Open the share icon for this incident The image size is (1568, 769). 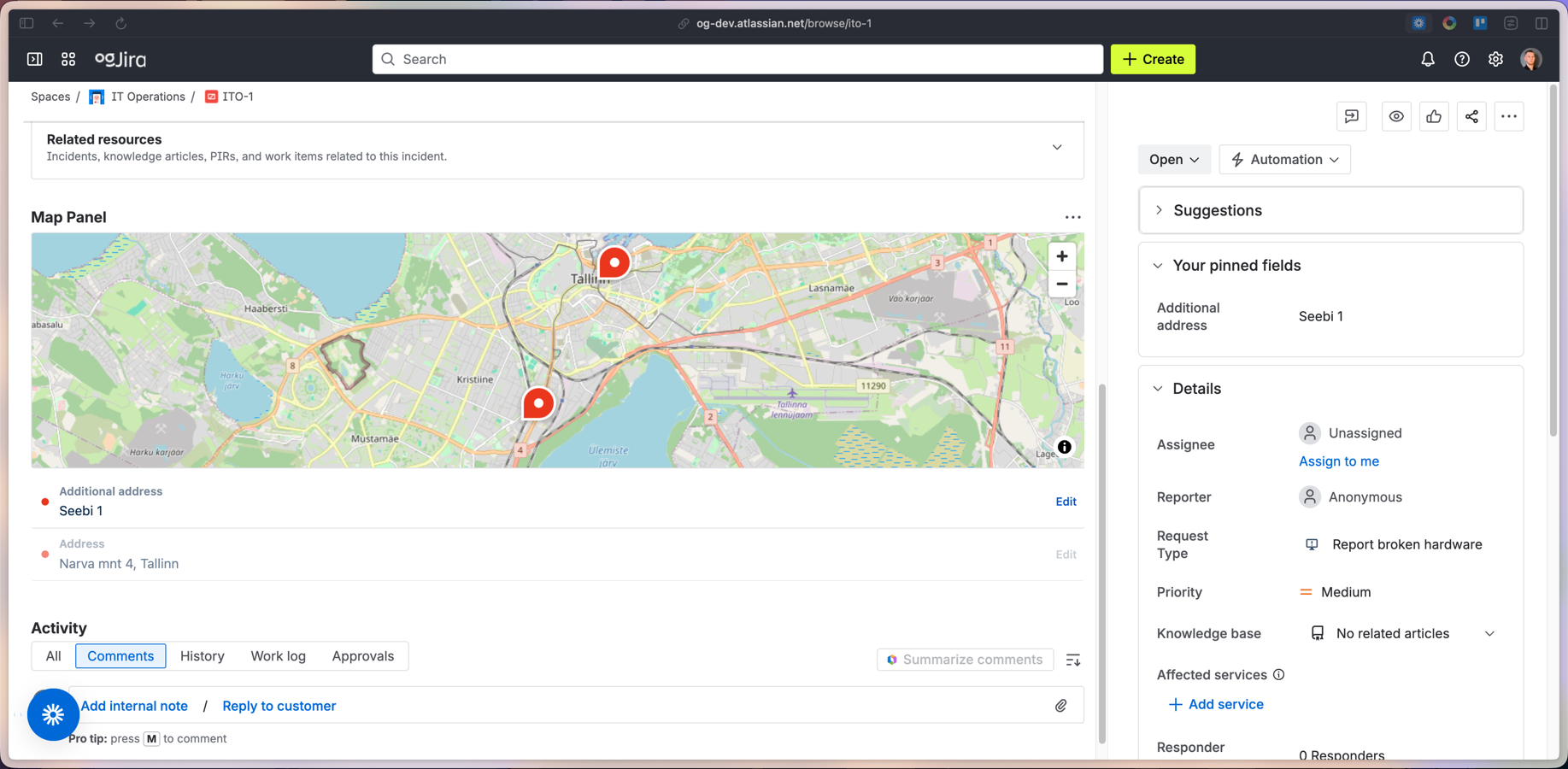[1471, 116]
